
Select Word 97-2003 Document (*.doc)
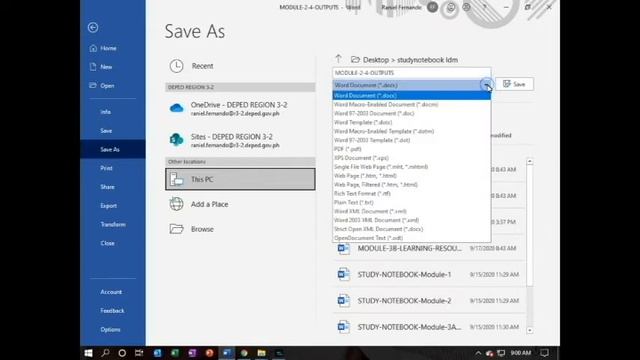411,113
